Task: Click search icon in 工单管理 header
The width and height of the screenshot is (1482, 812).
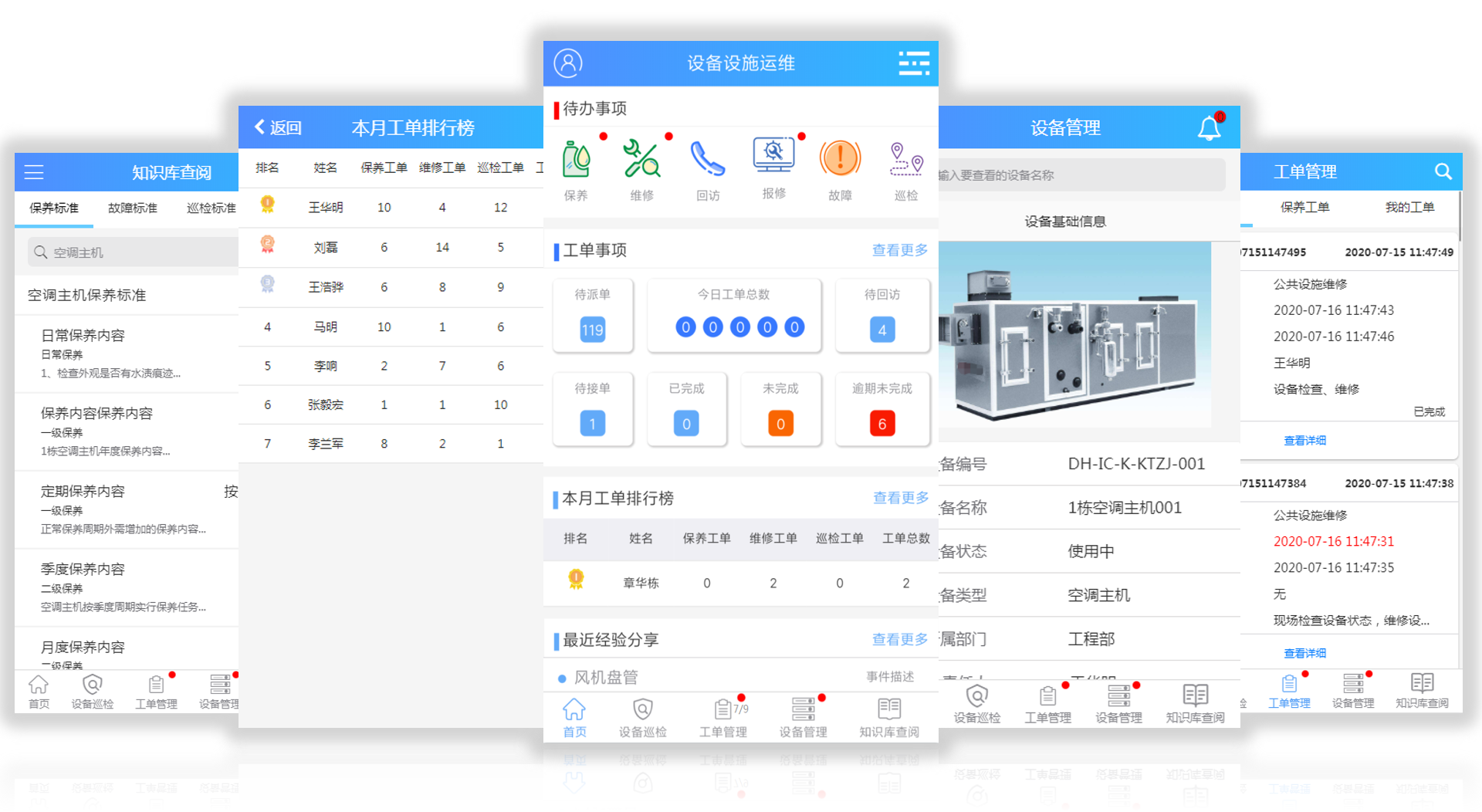Action: pyautogui.click(x=1443, y=171)
